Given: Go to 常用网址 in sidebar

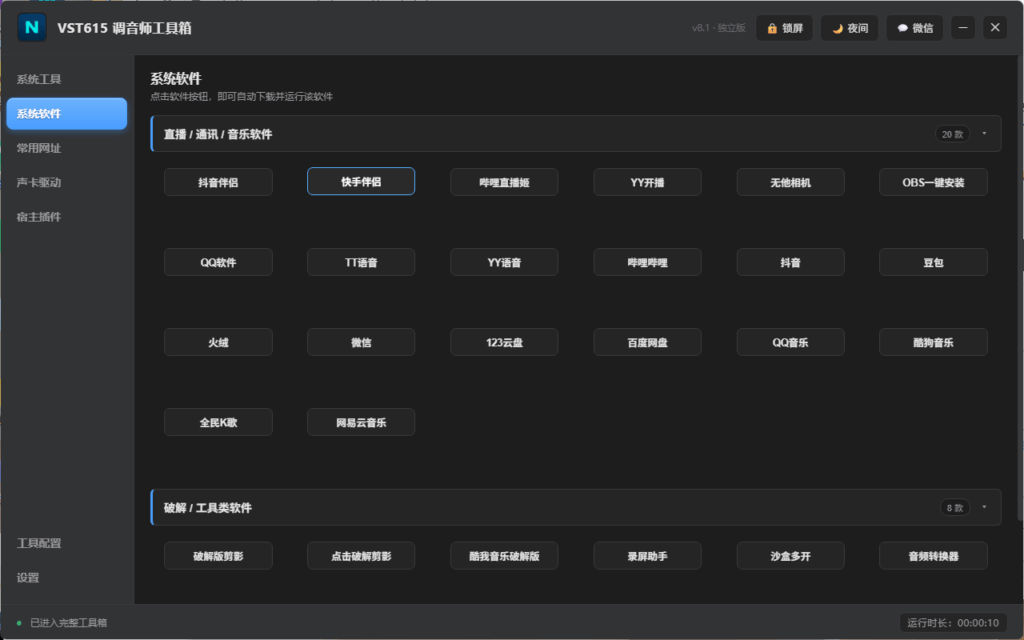Looking at the screenshot, I should point(67,148).
